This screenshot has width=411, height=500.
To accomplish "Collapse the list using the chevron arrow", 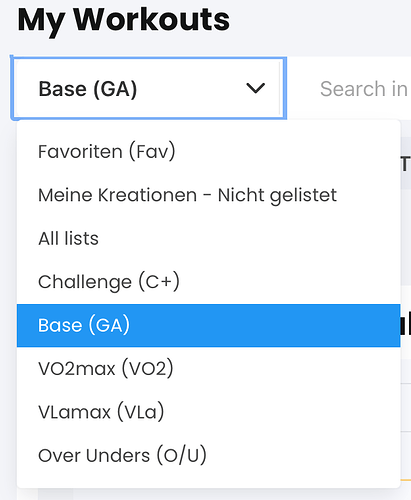I will point(255,88).
